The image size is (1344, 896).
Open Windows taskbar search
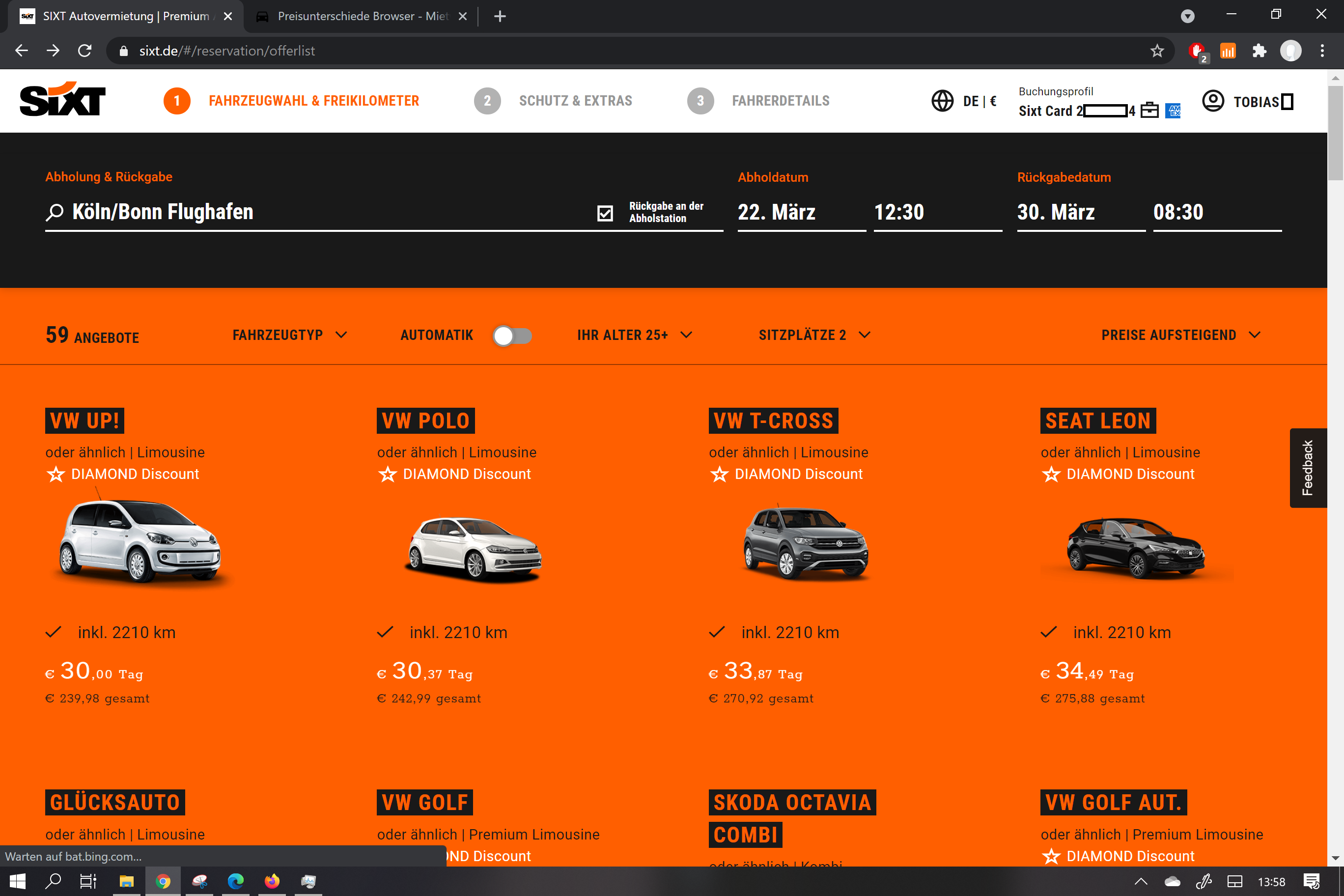click(x=53, y=881)
